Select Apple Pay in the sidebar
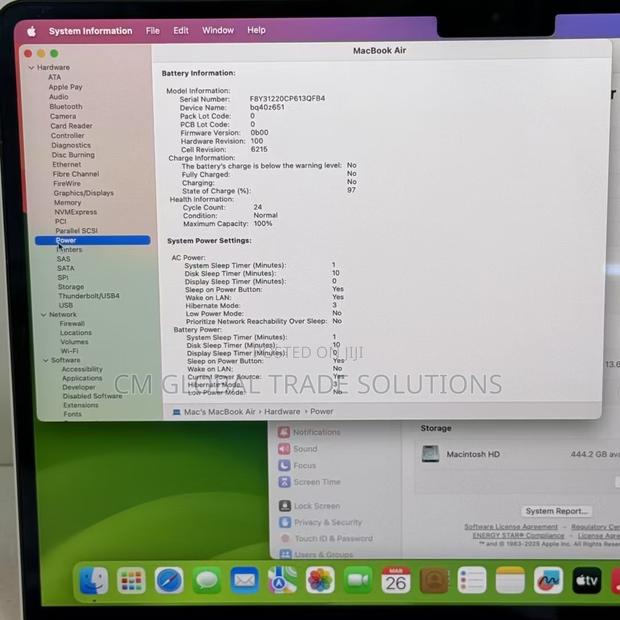 (x=65, y=87)
